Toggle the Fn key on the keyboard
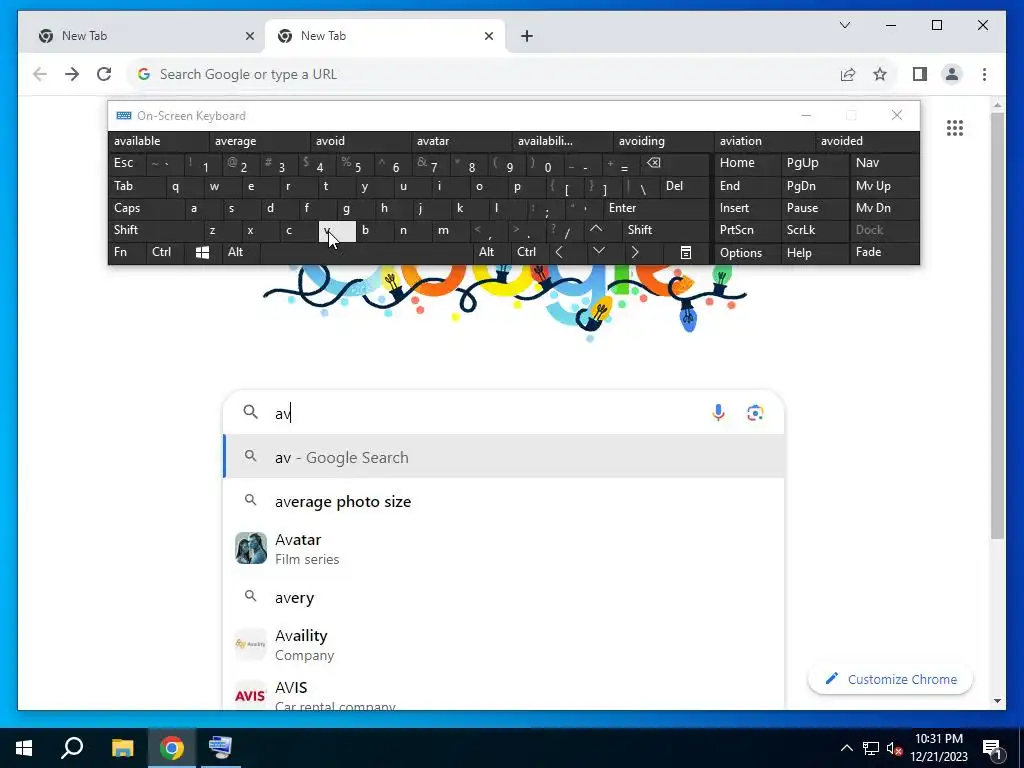 (x=127, y=253)
